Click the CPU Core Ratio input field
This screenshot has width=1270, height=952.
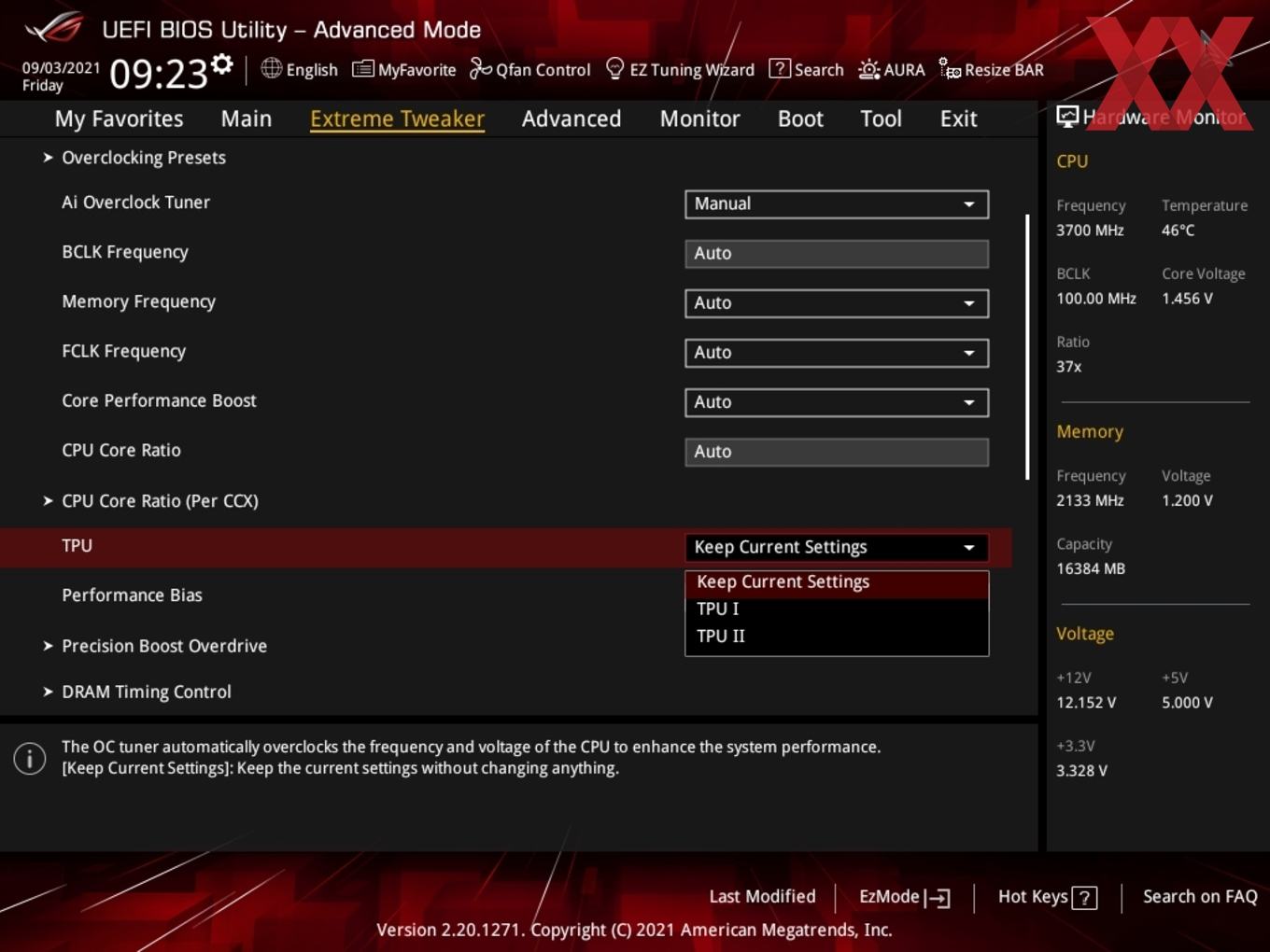837,452
